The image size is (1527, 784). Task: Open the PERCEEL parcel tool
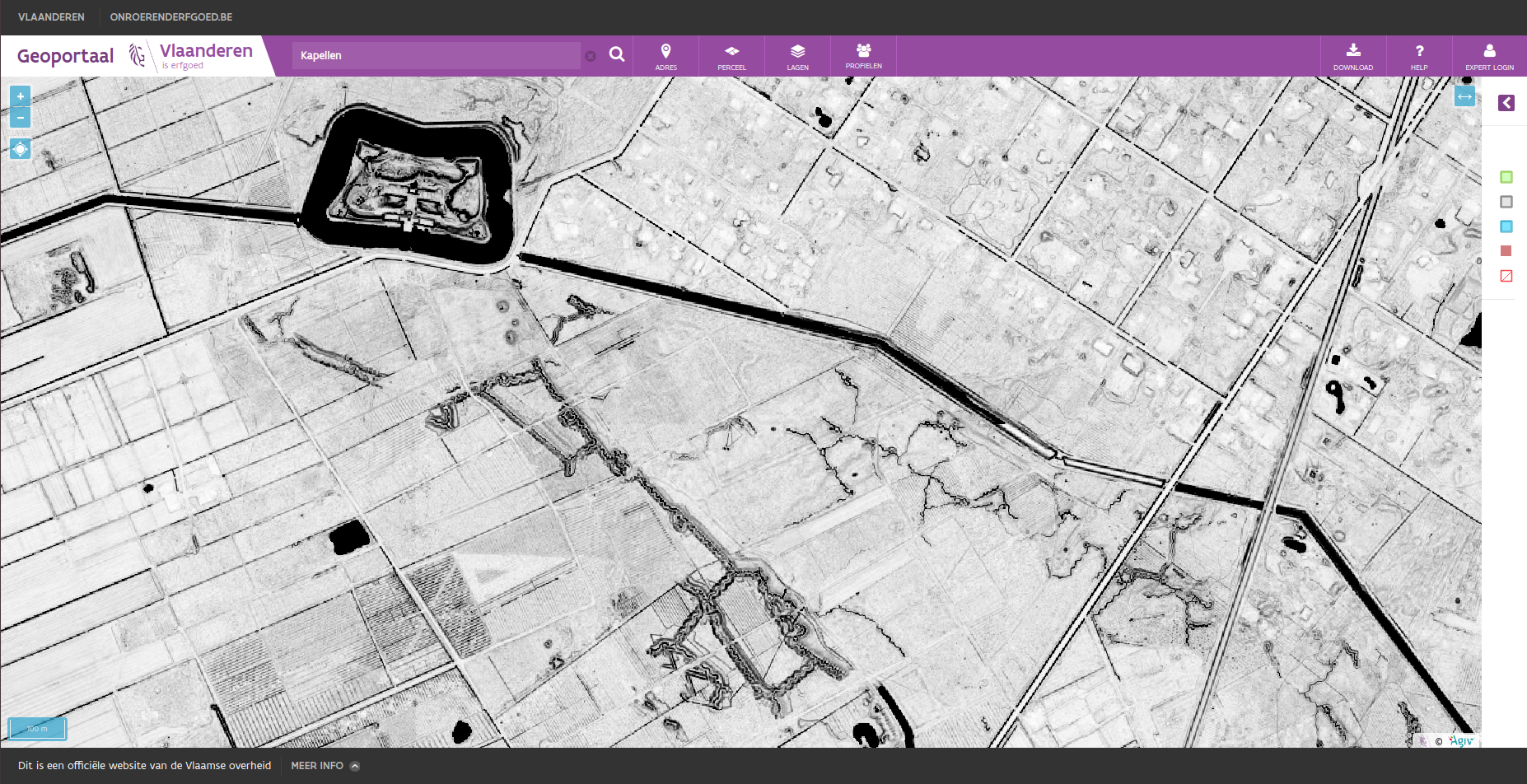(x=732, y=56)
